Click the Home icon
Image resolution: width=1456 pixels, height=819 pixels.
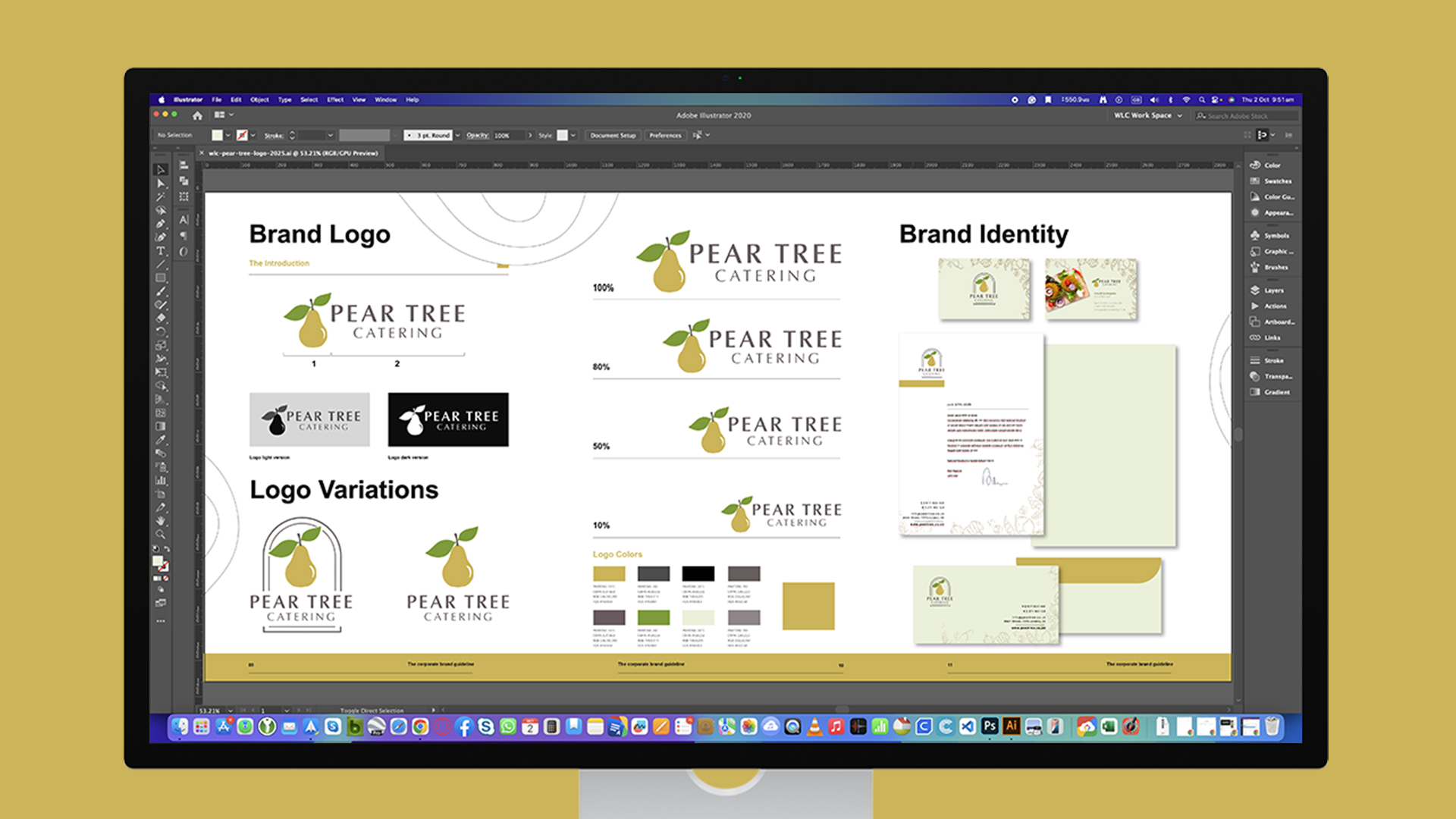coord(197,115)
